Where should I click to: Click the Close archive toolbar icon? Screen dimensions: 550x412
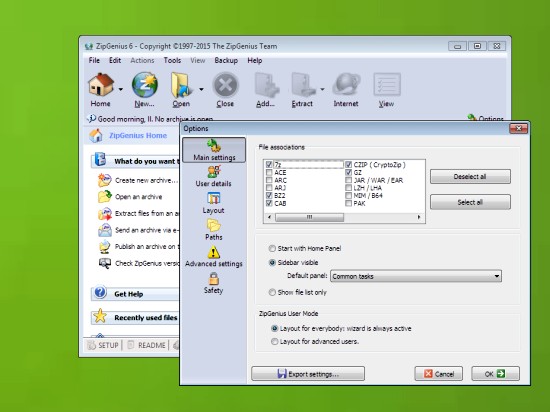pyautogui.click(x=225, y=85)
